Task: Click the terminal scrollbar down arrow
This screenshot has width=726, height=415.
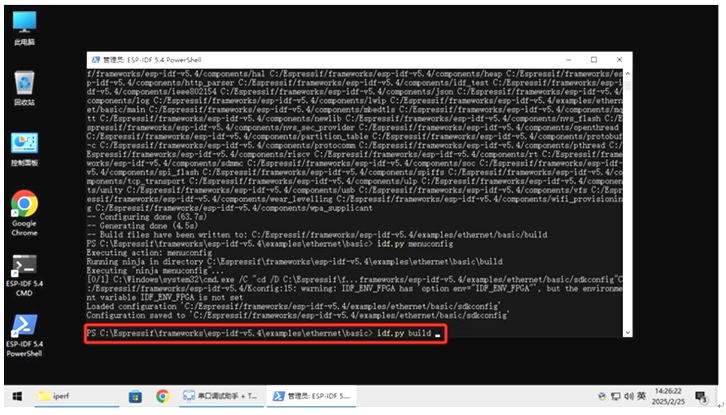Action: (x=627, y=333)
